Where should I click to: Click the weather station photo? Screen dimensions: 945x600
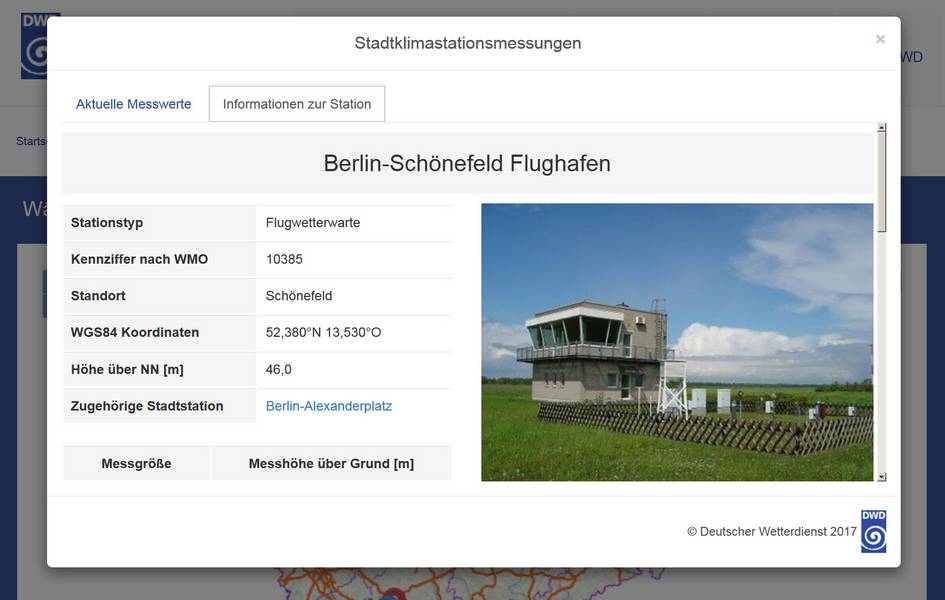677,342
